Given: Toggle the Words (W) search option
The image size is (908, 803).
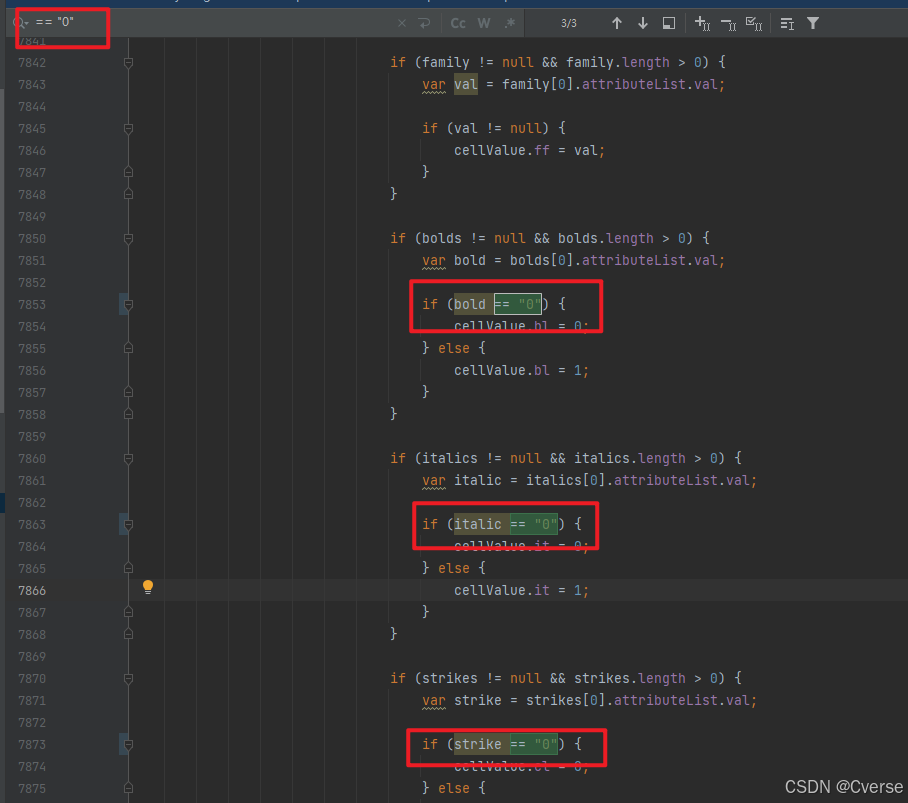Looking at the screenshot, I should pos(484,23).
